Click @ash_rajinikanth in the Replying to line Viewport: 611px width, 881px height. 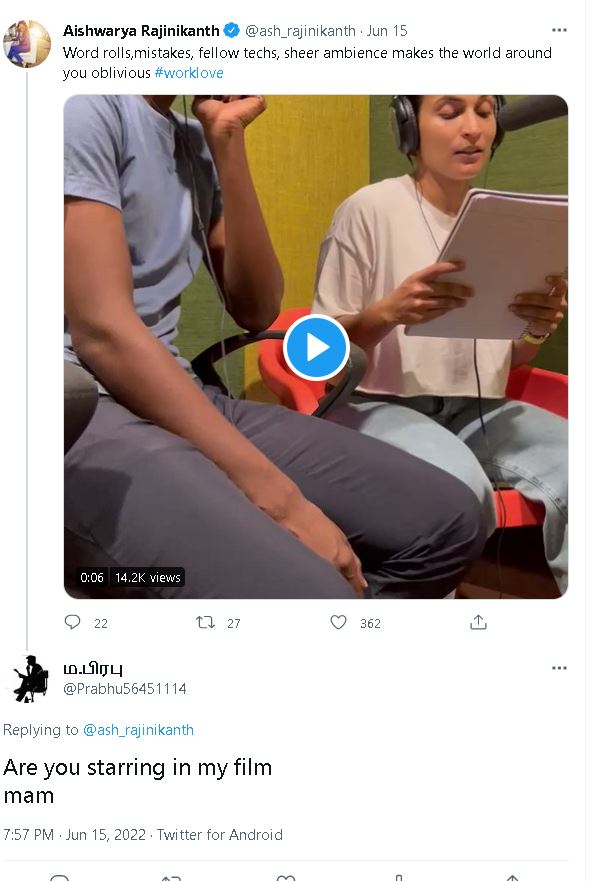[138, 730]
